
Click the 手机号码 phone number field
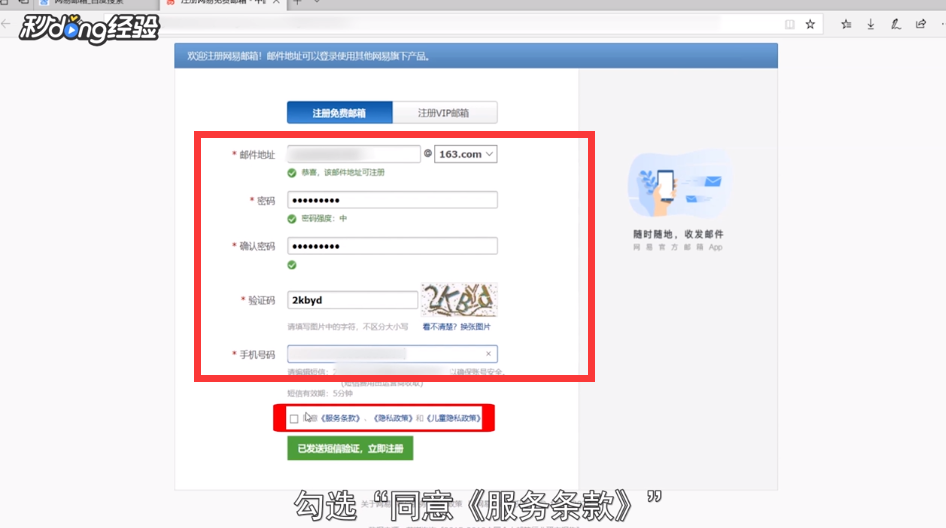coord(392,354)
